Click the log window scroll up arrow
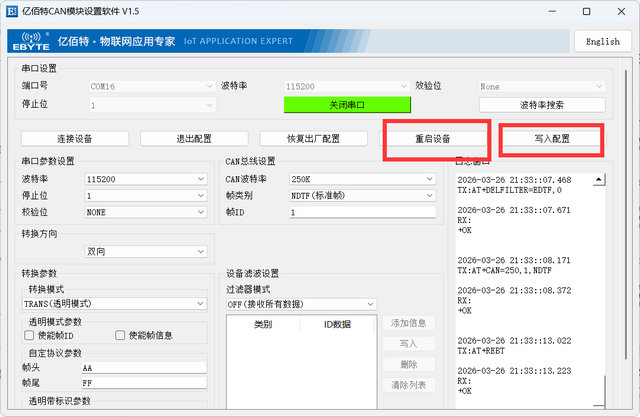Image resolution: width=640 pixels, height=417 pixels. pos(599,179)
